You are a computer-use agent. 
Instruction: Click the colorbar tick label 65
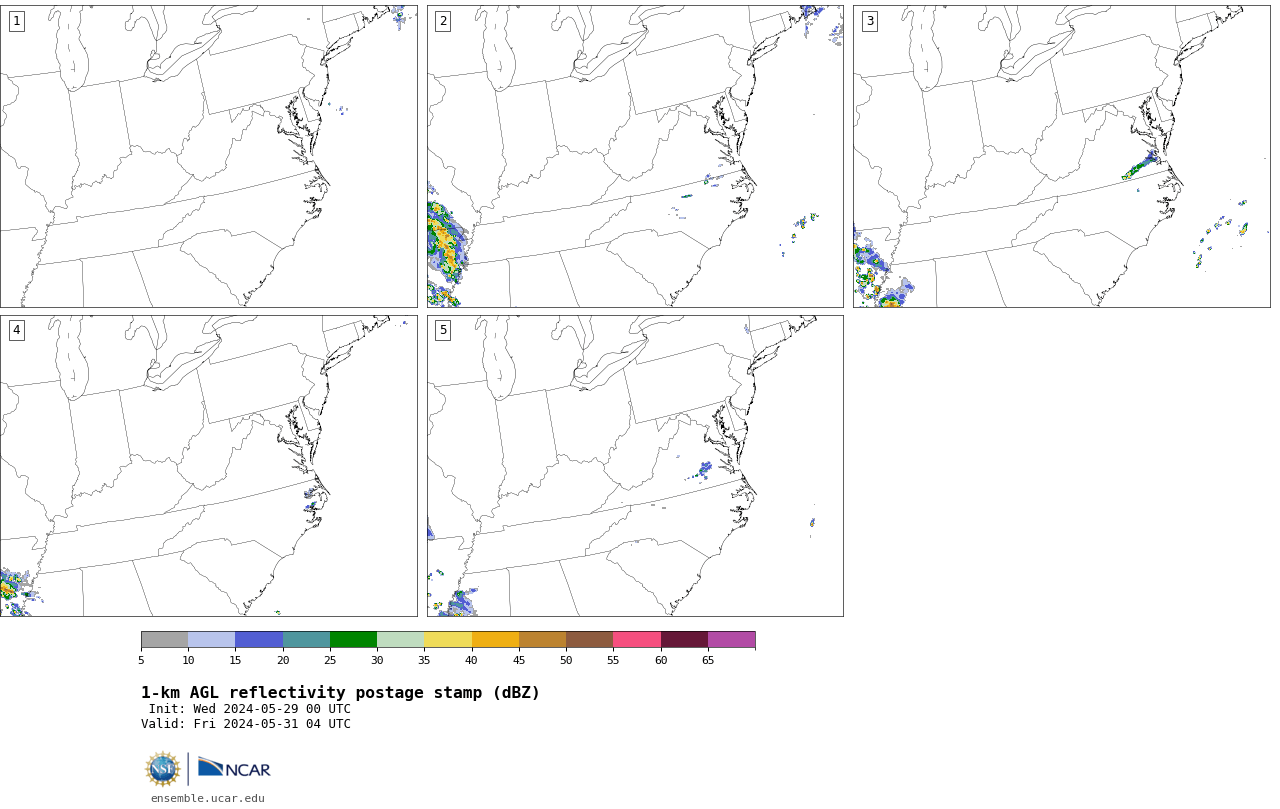point(708,660)
